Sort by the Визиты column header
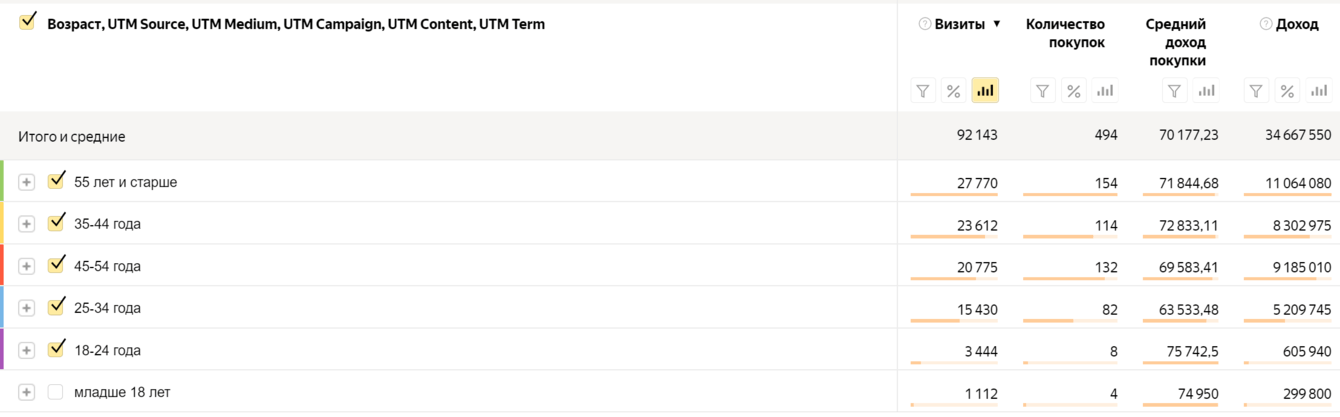This screenshot has width=1340, height=417. (x=959, y=24)
